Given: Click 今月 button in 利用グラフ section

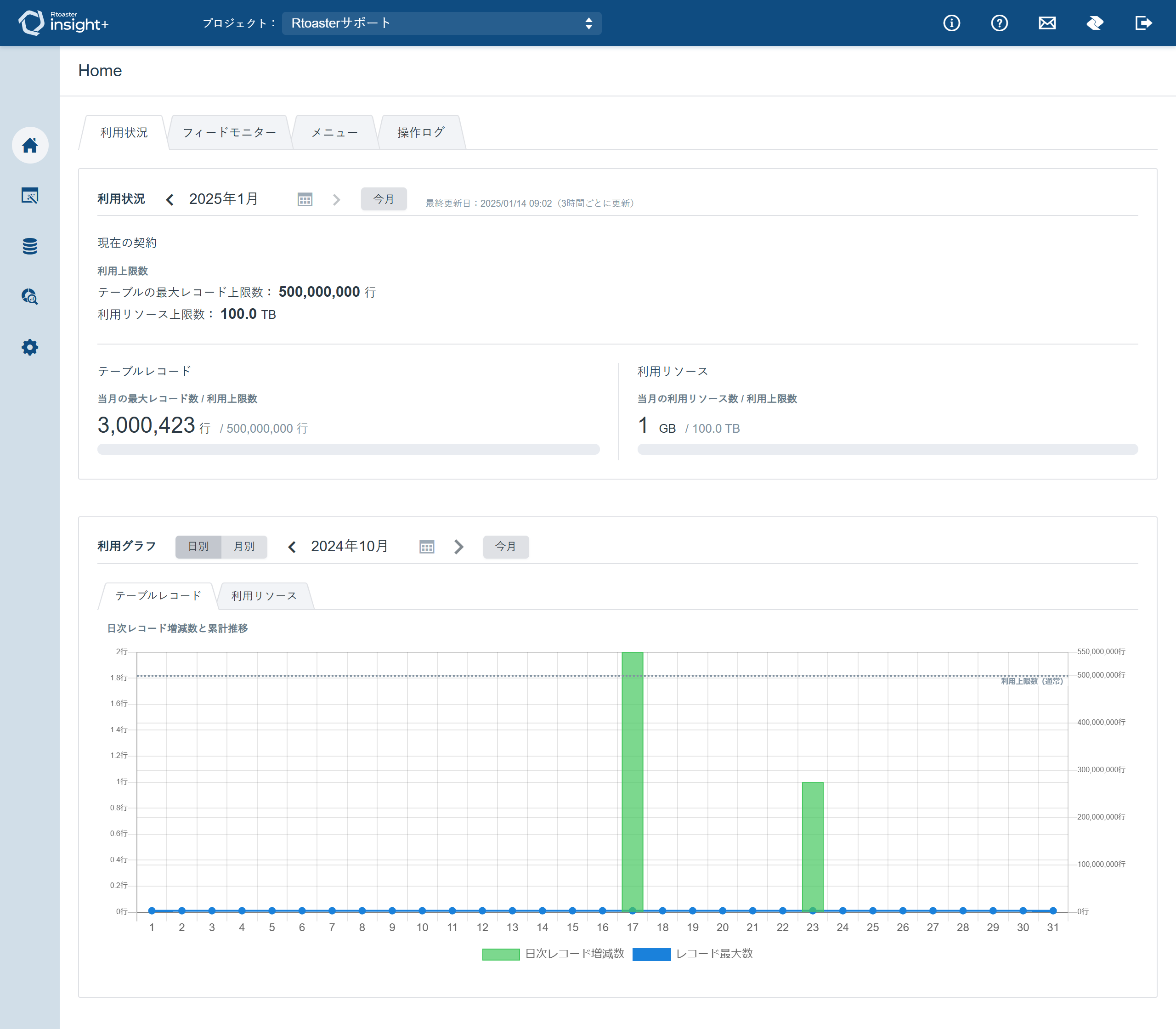Looking at the screenshot, I should (505, 547).
